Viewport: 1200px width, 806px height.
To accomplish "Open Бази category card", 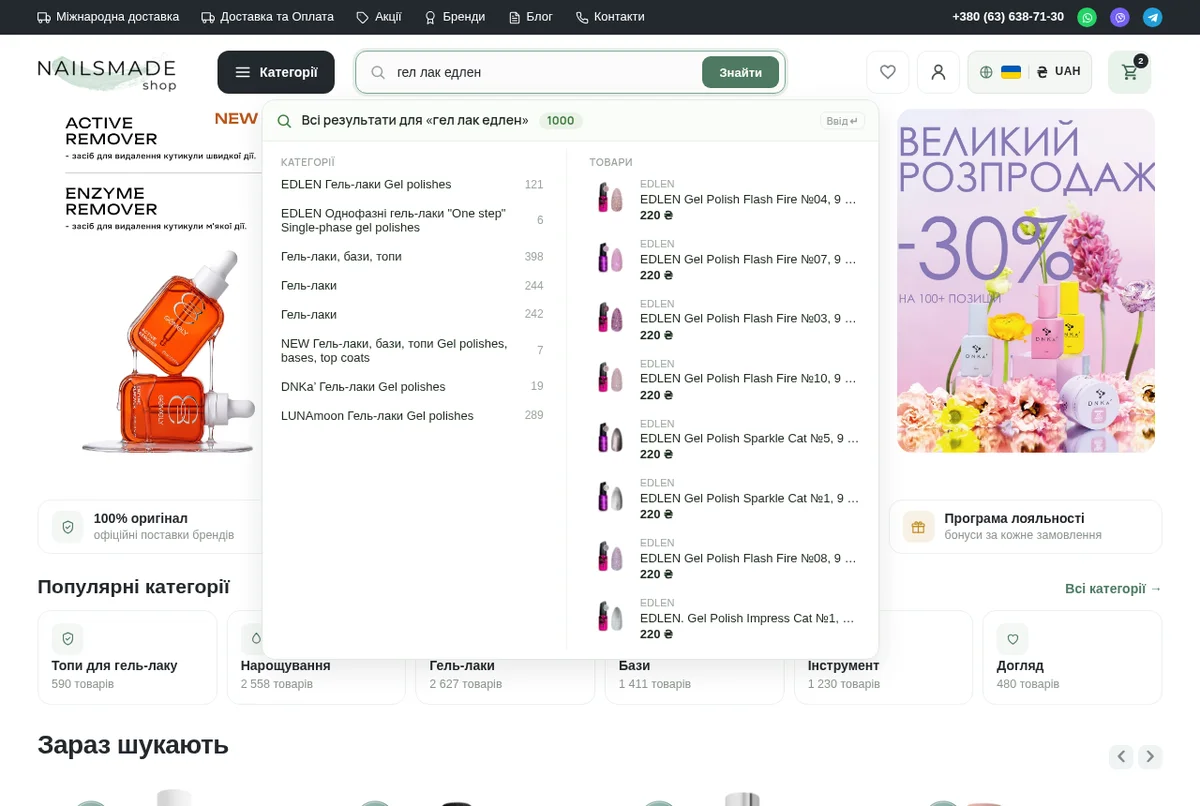I will coord(694,658).
